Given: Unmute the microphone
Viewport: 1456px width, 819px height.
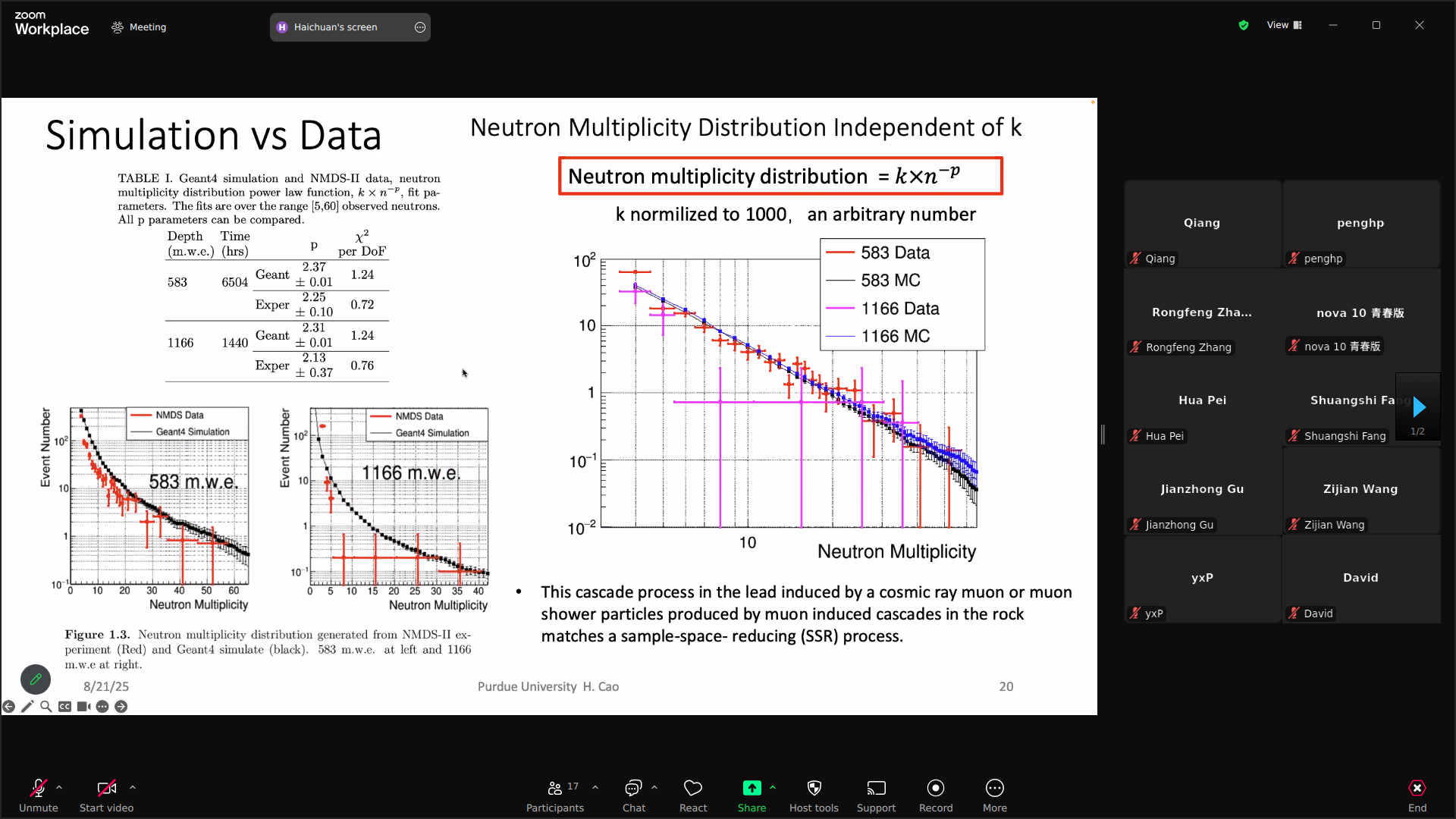Looking at the screenshot, I should (x=38, y=795).
